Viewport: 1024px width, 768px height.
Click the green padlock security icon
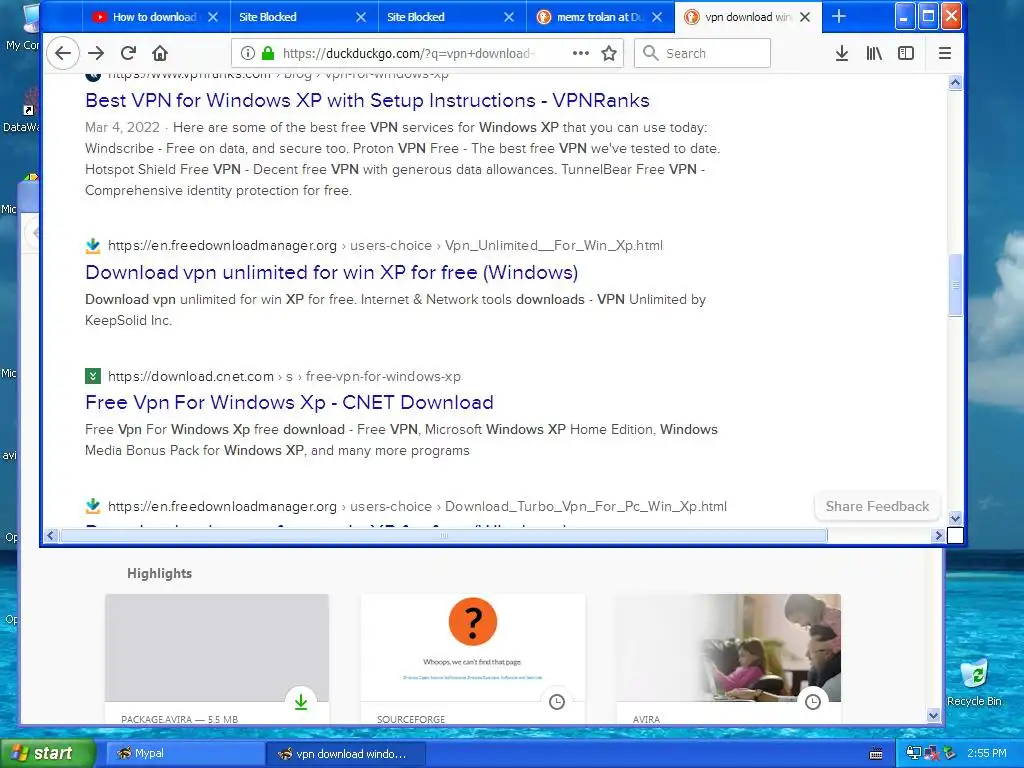pyautogui.click(x=267, y=54)
